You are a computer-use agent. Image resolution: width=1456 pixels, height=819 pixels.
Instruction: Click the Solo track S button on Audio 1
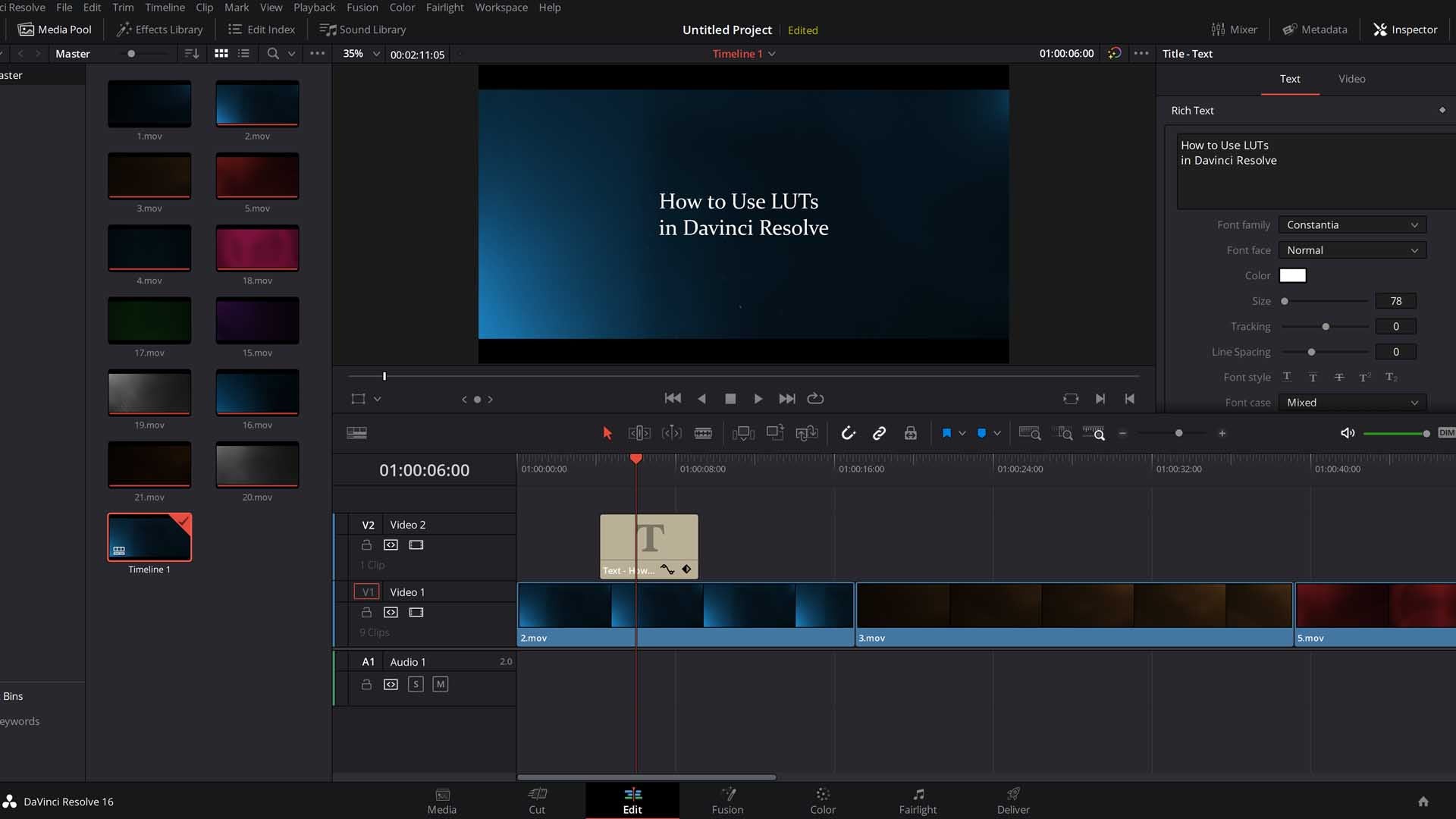pyautogui.click(x=417, y=684)
